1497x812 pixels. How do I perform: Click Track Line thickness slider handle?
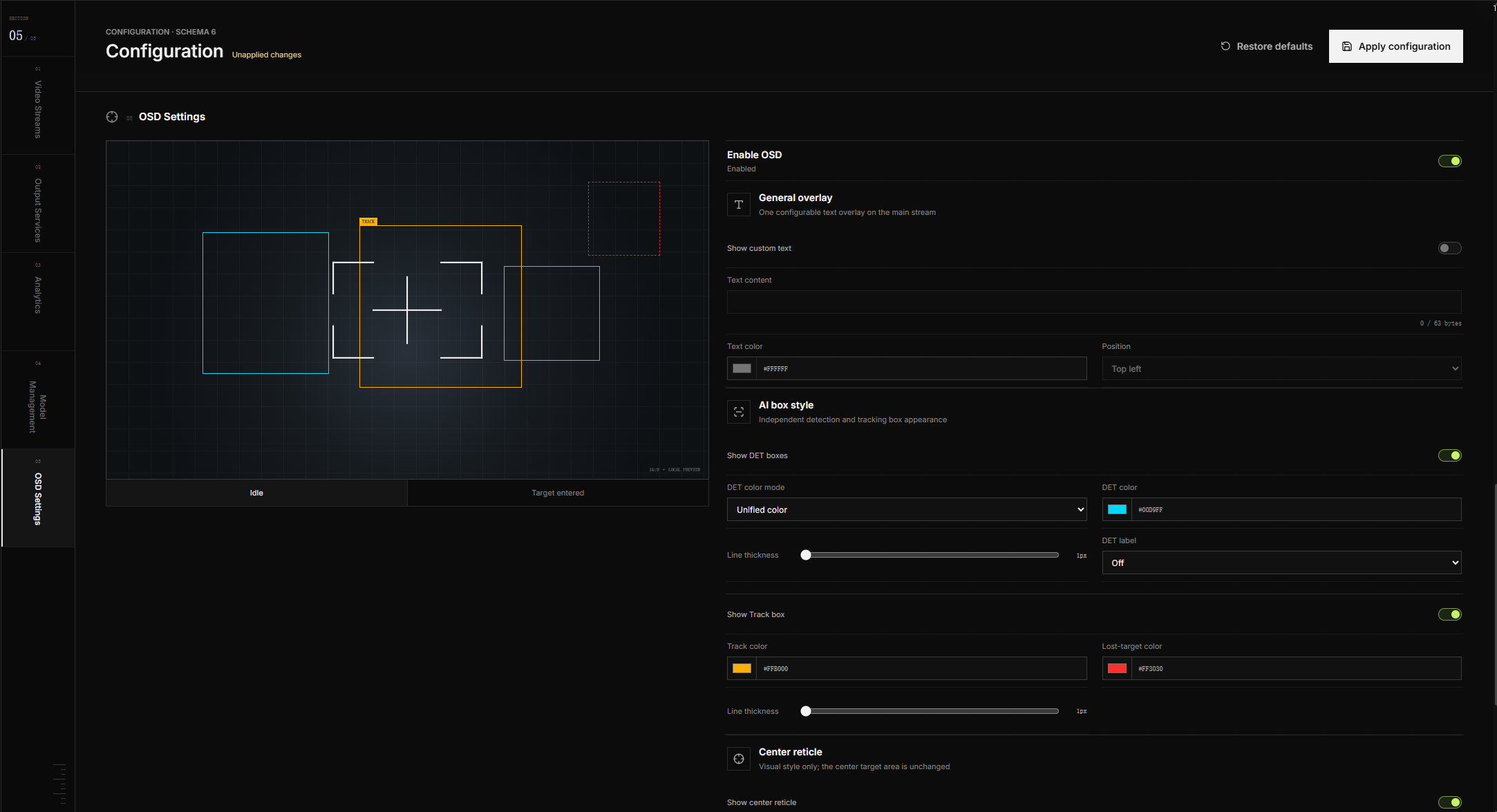coord(806,711)
